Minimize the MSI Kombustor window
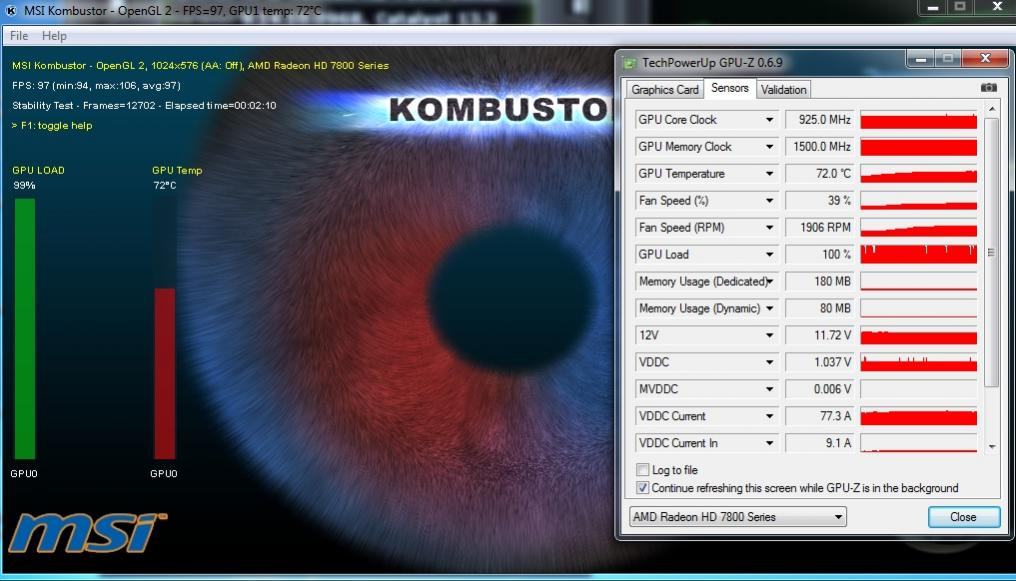Viewport: 1016px width, 581px height. [932, 8]
